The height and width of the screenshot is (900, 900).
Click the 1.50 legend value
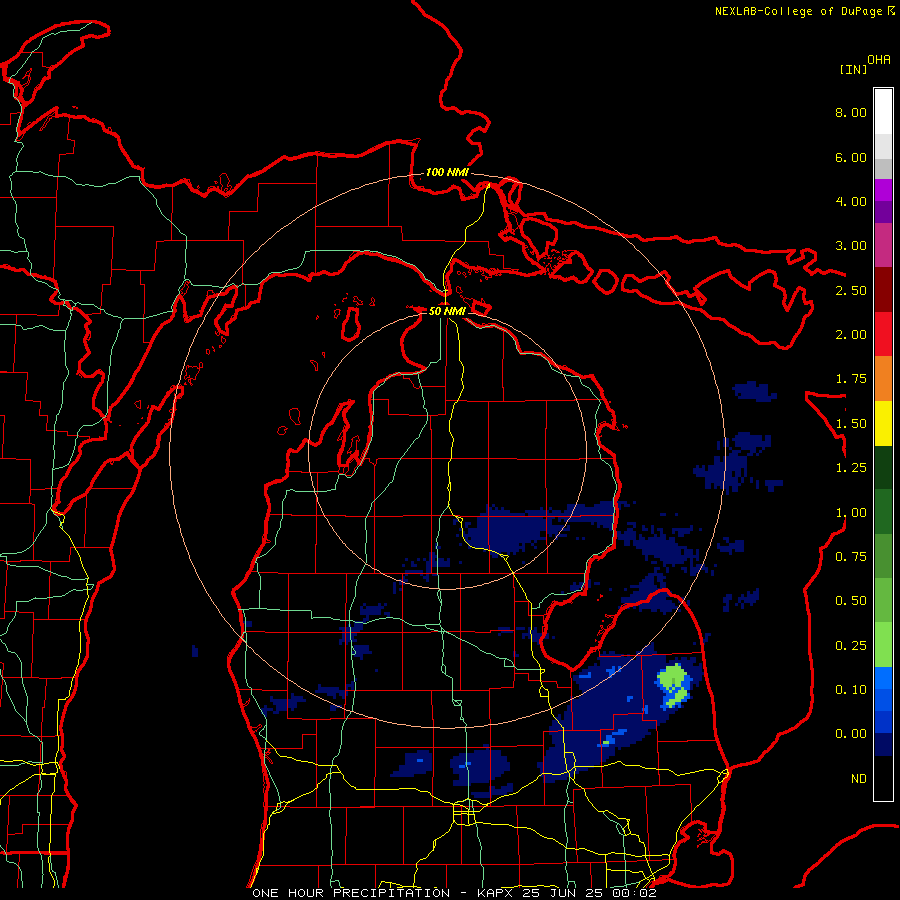click(851, 424)
